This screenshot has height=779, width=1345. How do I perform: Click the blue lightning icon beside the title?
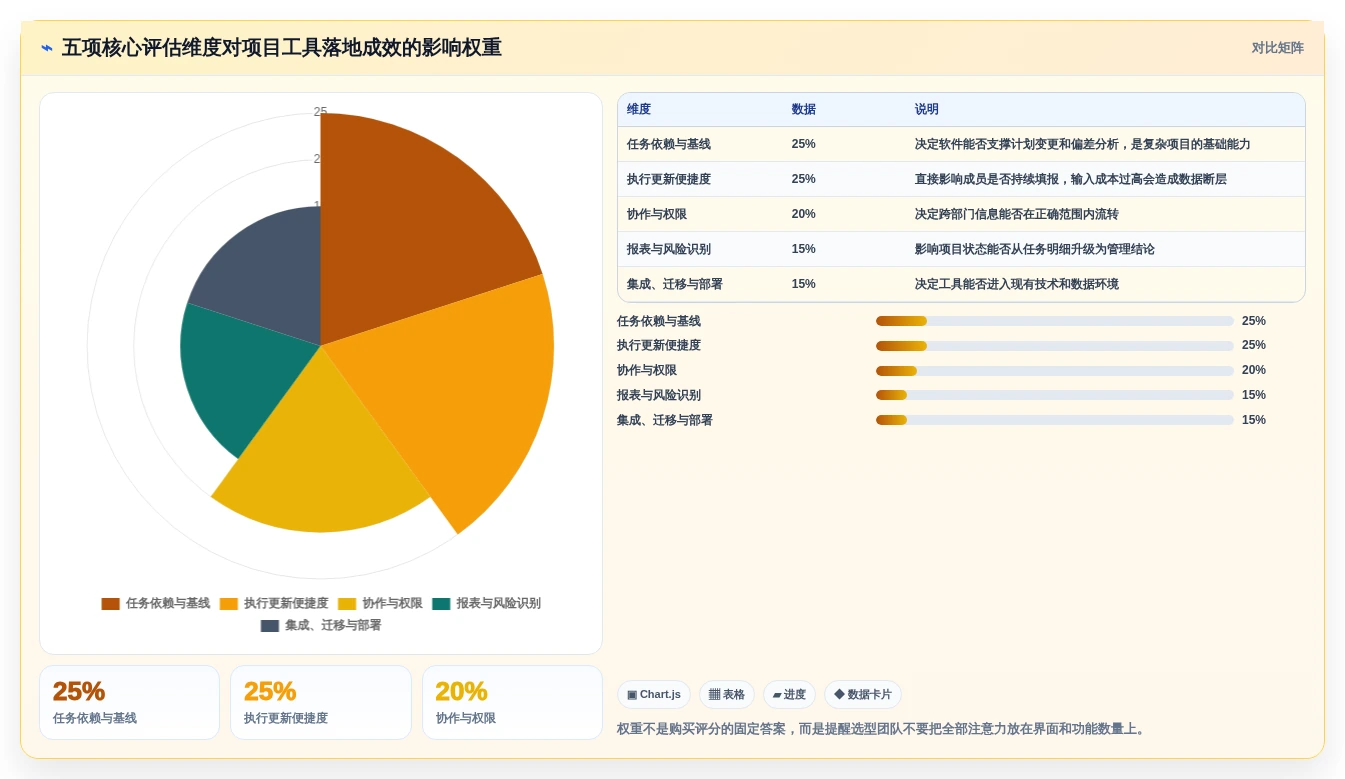coord(47,48)
